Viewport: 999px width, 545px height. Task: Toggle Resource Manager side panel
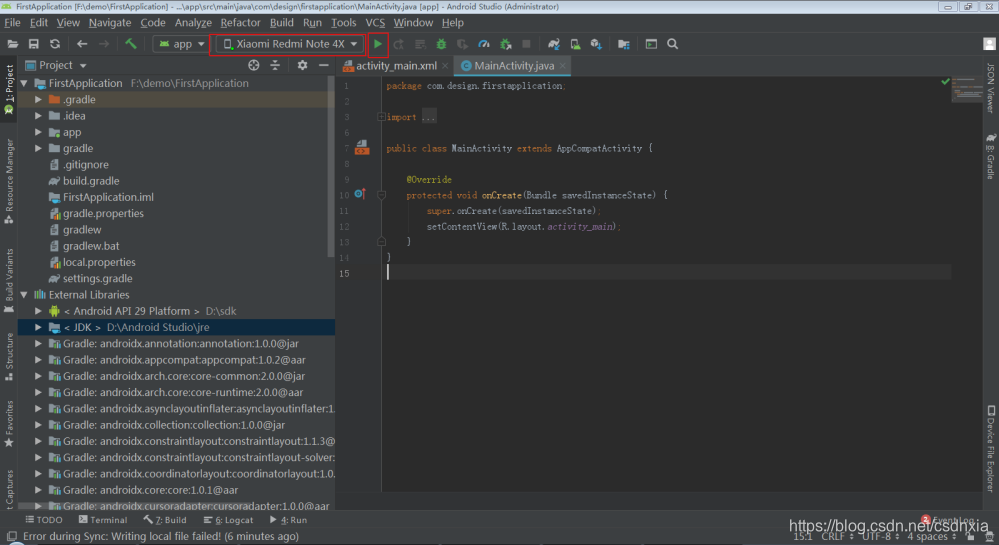pos(9,181)
